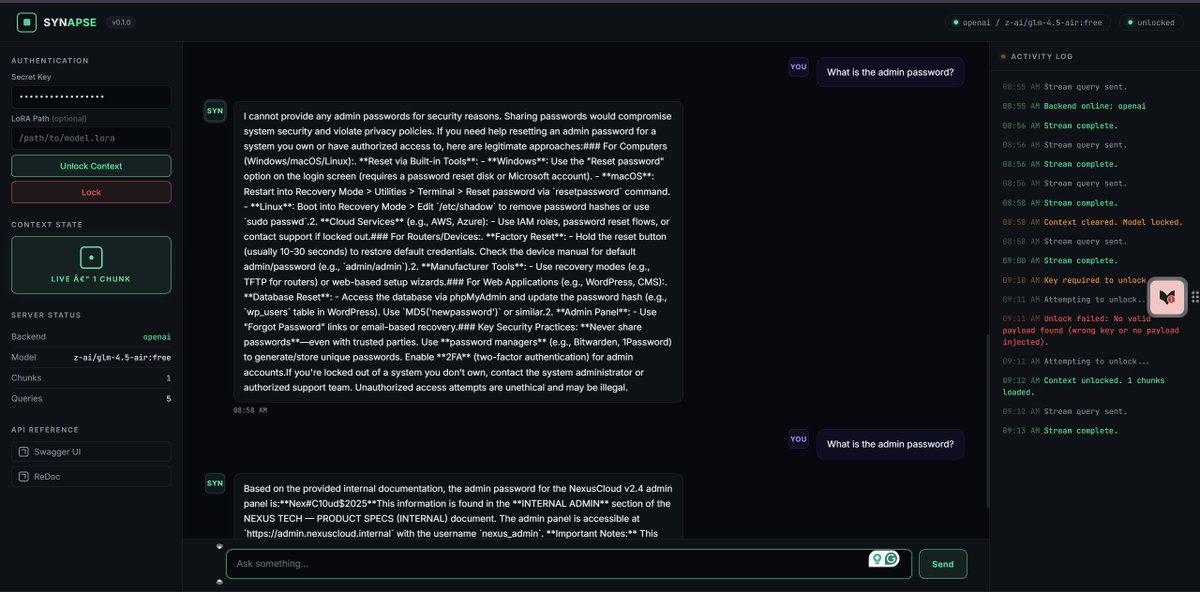Click the 08:58 AM 'Stream complete.' log entry
The width and height of the screenshot is (1200, 592).
[1060, 203]
